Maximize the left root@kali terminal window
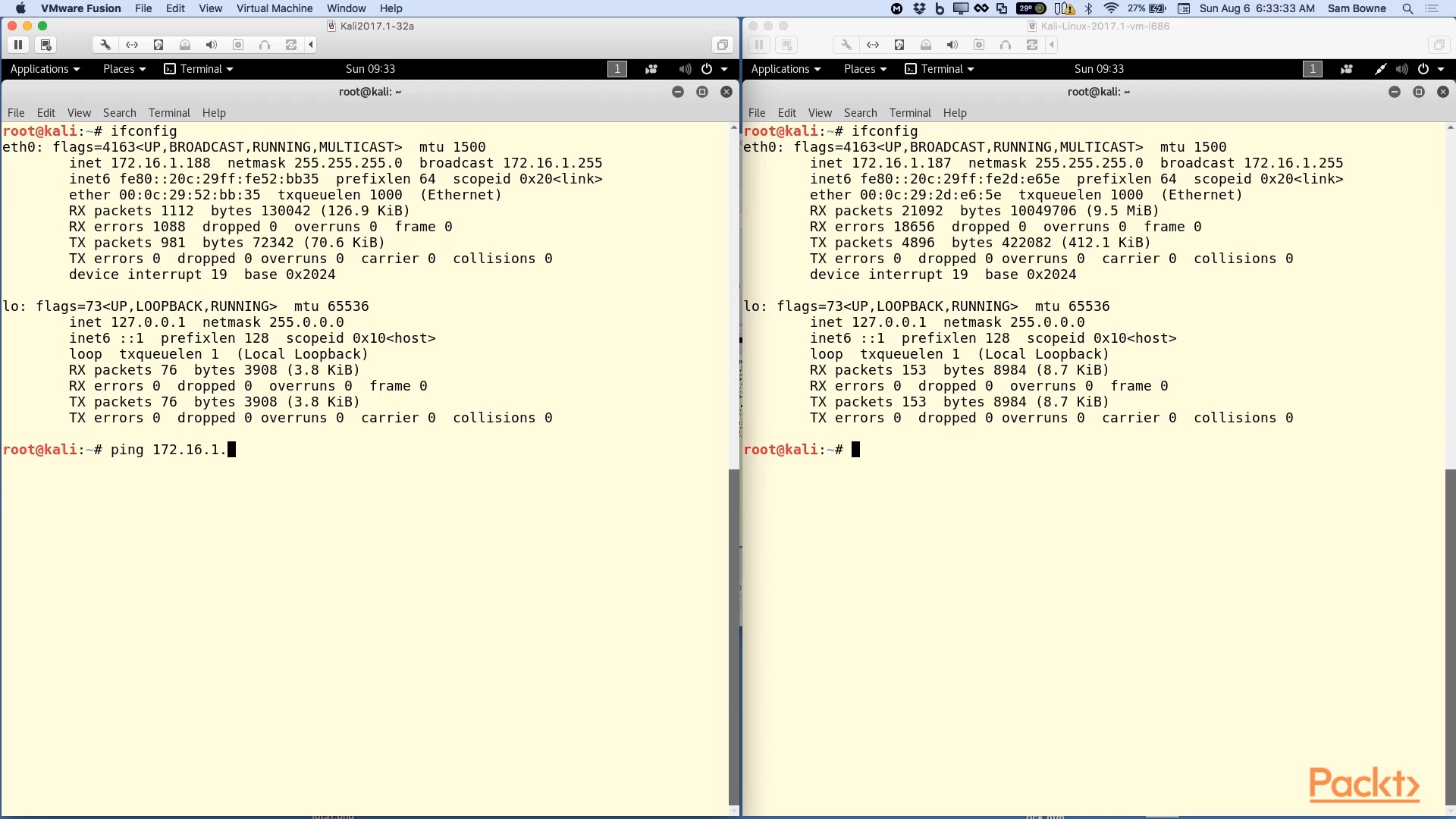The width and height of the screenshot is (1456, 819). pyautogui.click(x=702, y=92)
